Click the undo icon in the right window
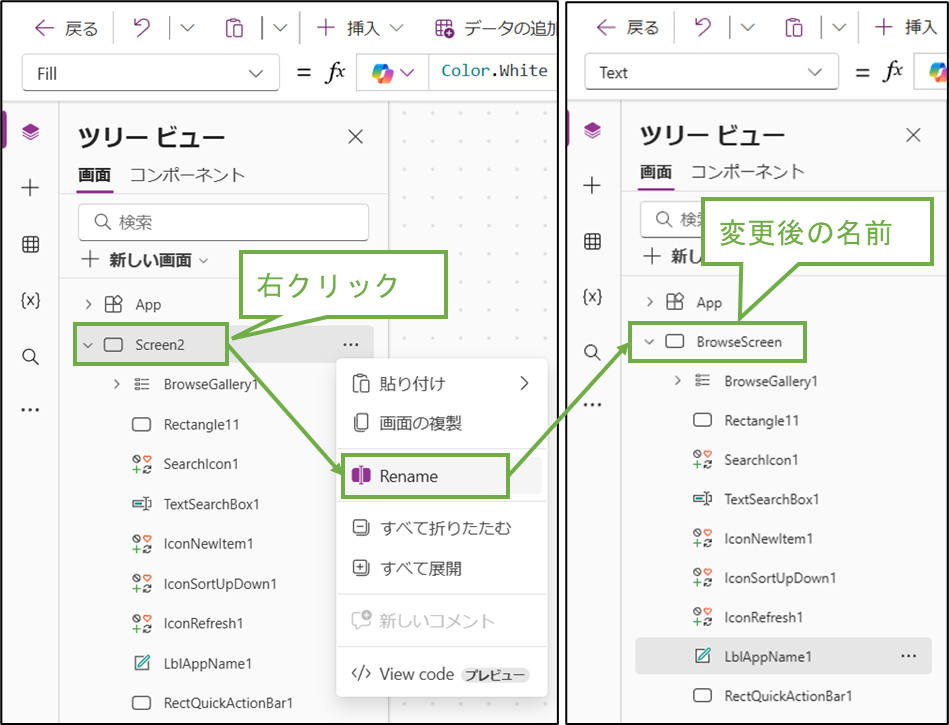Viewport: 949px width, 725px height. (703, 27)
